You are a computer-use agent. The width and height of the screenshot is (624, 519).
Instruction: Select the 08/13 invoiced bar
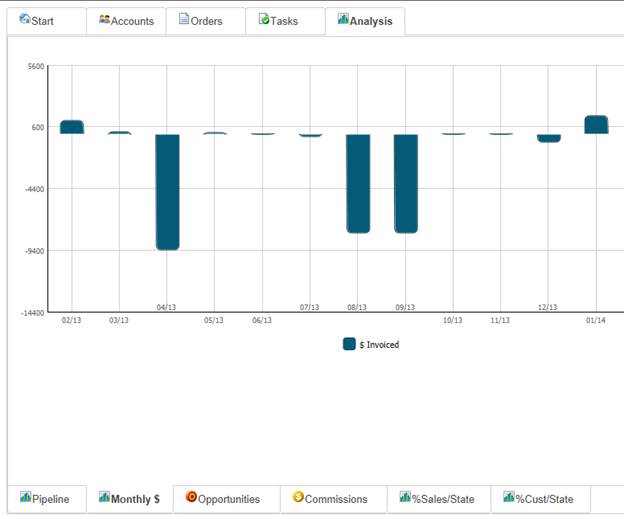pyautogui.click(x=358, y=183)
